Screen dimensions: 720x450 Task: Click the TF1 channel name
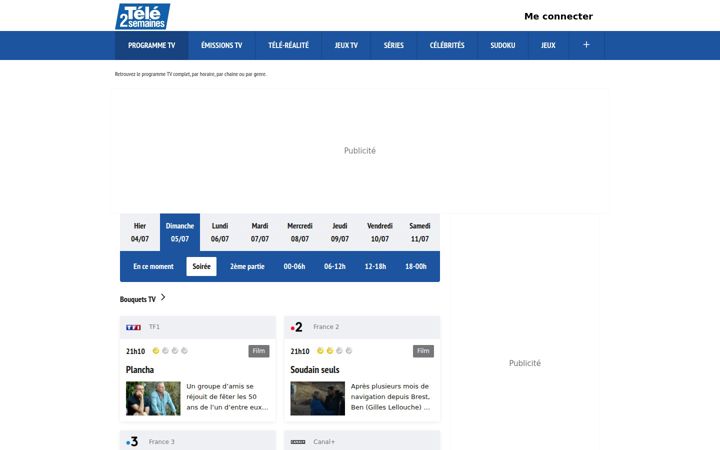[x=154, y=327]
